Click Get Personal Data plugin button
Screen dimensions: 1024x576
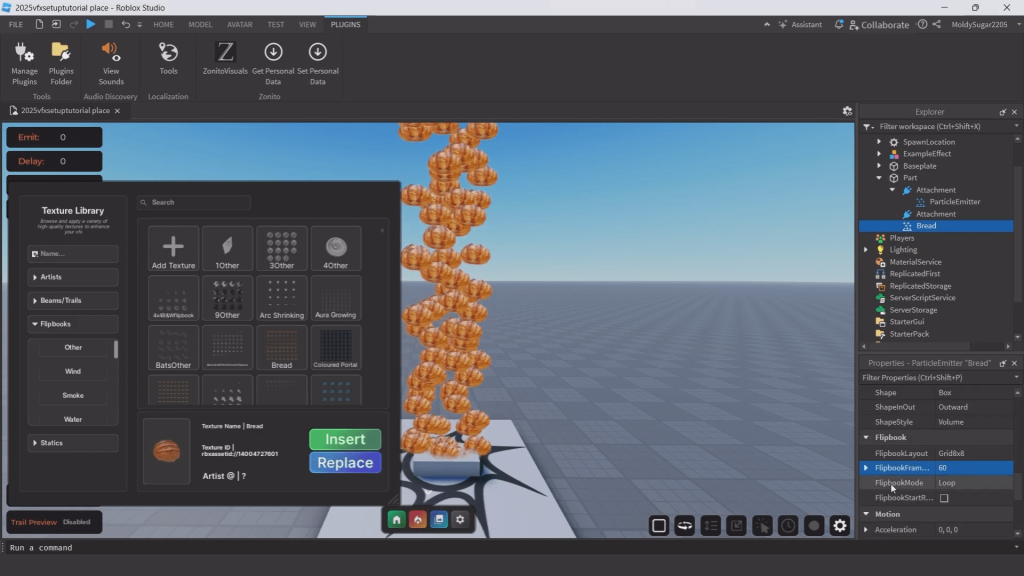tap(273, 63)
